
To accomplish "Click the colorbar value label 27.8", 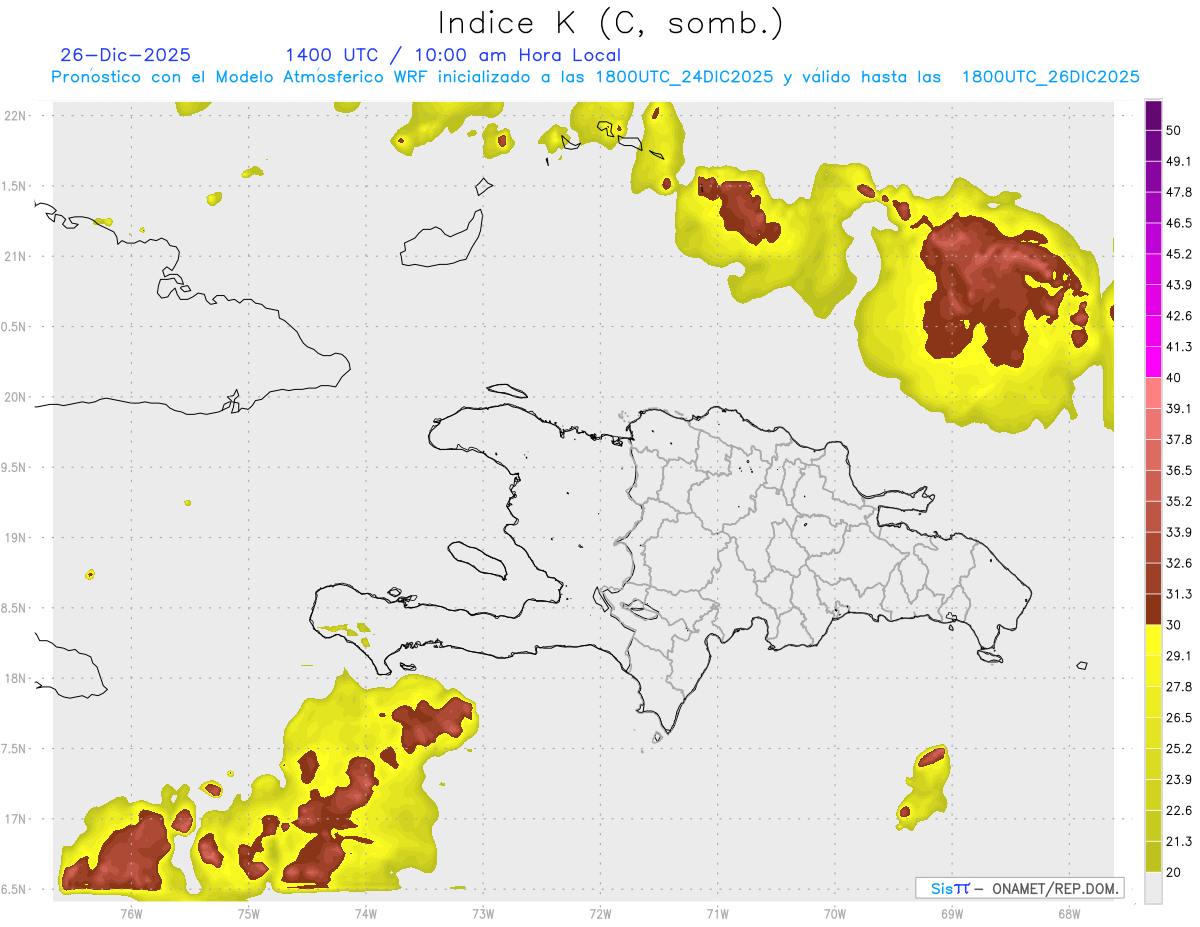I will pos(1179,687).
